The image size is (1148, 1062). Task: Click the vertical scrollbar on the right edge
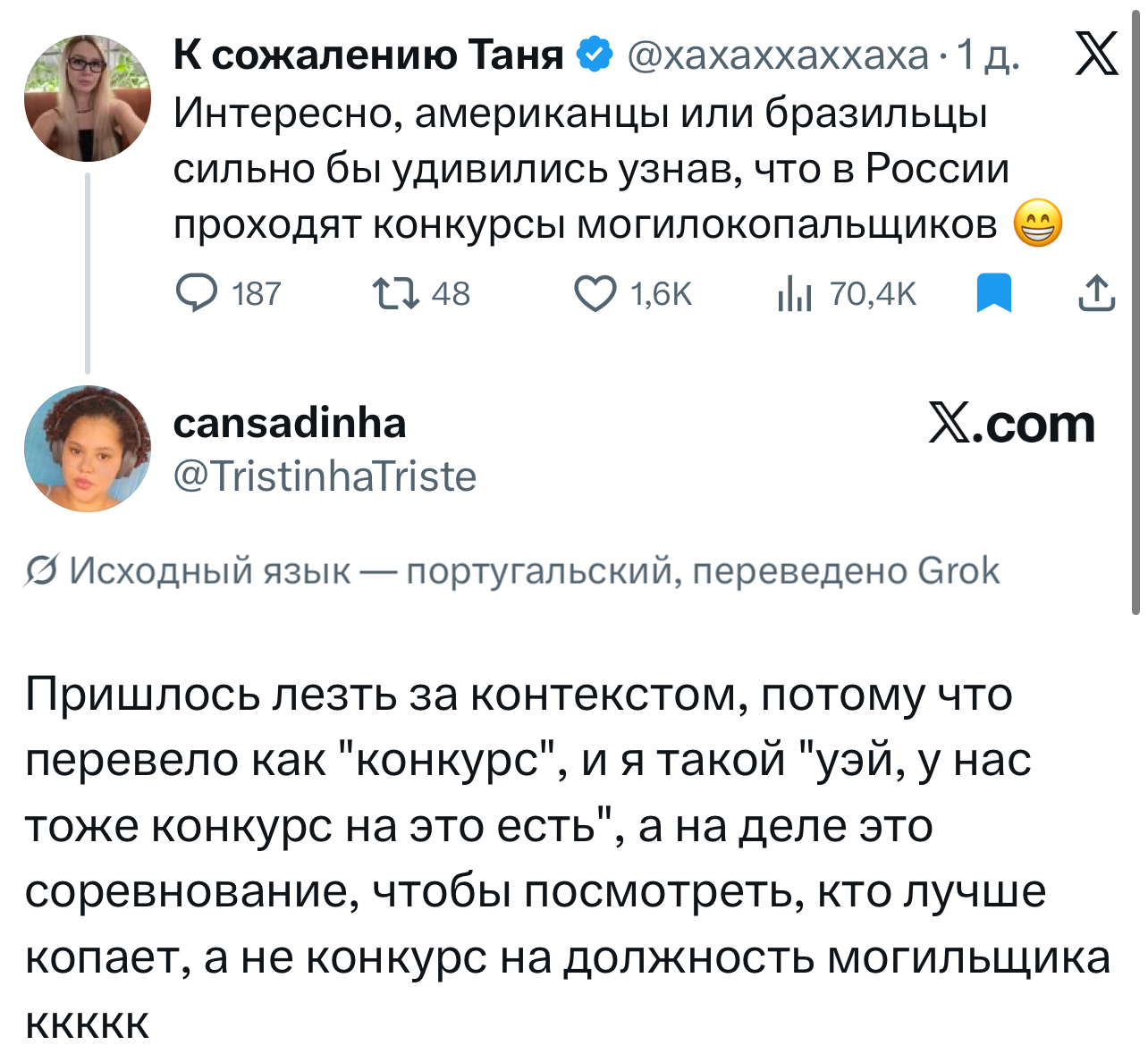click(x=1135, y=322)
